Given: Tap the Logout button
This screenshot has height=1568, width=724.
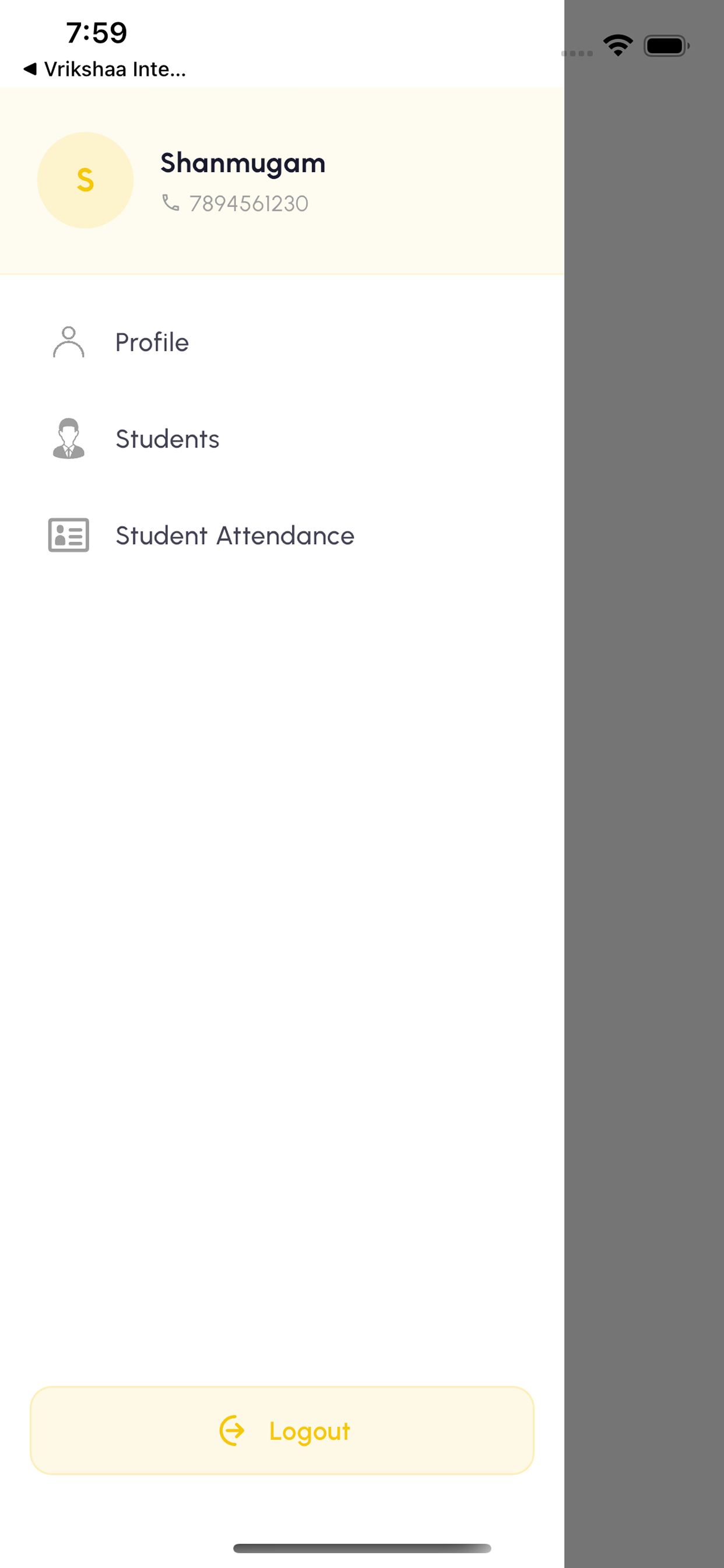Looking at the screenshot, I should (x=282, y=1430).
